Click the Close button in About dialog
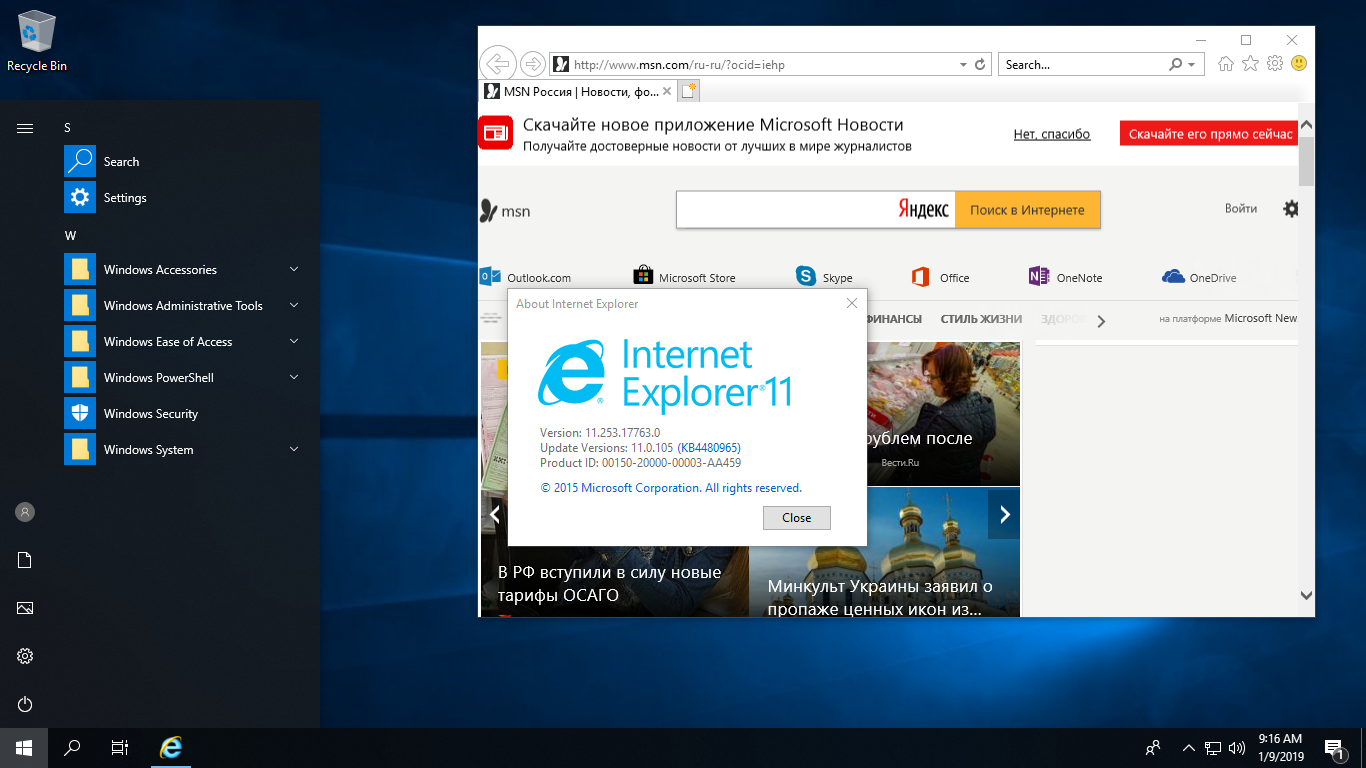Screen dimensions: 1366x768 click(x=796, y=517)
